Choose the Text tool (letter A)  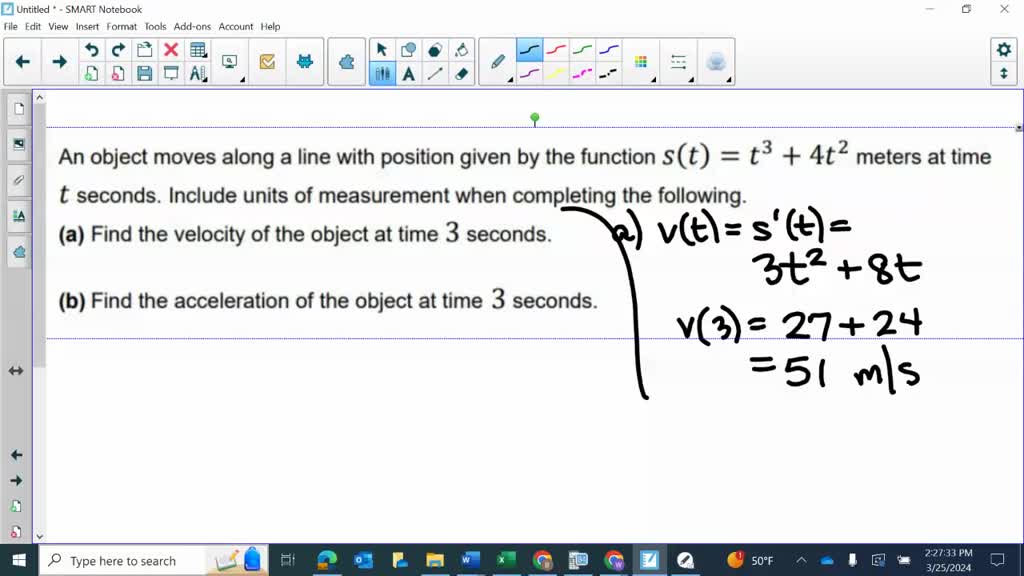tap(408, 73)
